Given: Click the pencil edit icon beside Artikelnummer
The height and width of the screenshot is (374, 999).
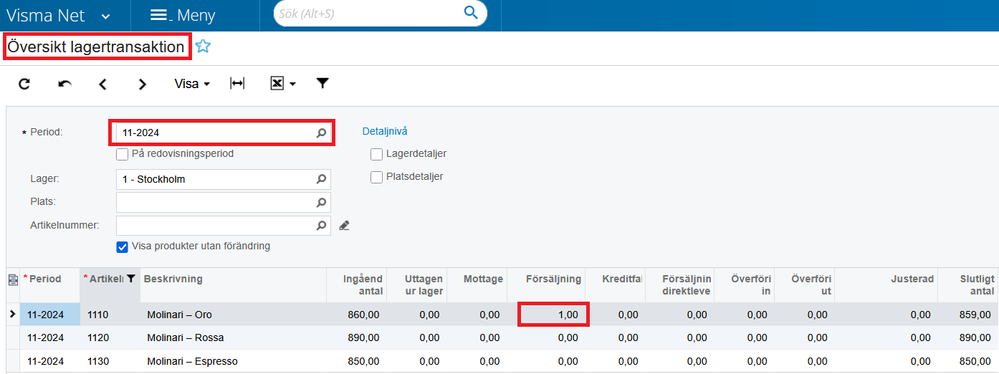Looking at the screenshot, I should coord(344,225).
